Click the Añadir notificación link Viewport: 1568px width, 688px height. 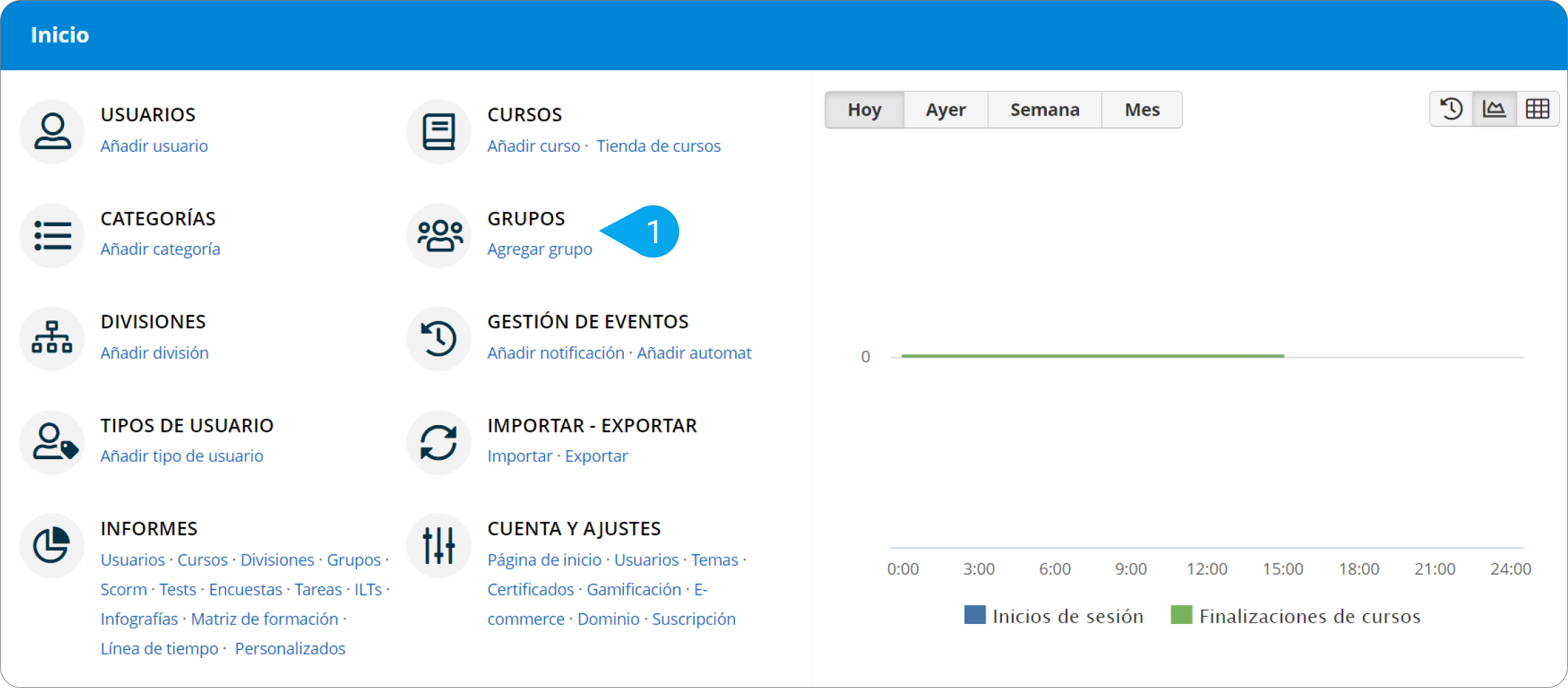(556, 353)
